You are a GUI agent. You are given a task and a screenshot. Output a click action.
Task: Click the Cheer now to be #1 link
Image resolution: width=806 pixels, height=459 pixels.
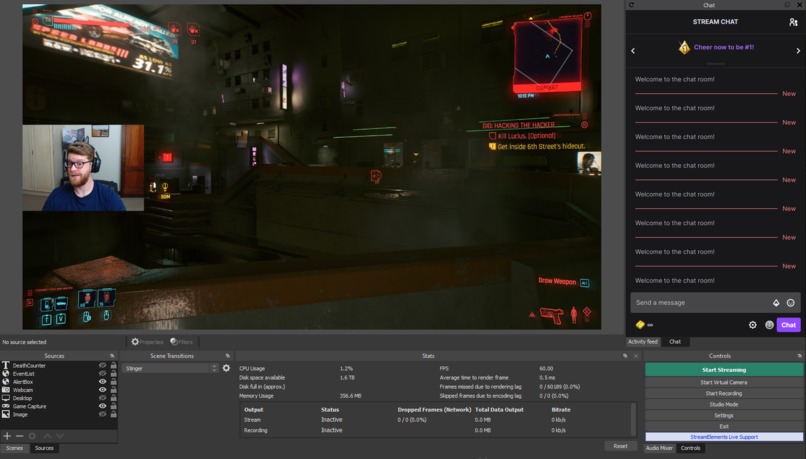724,47
